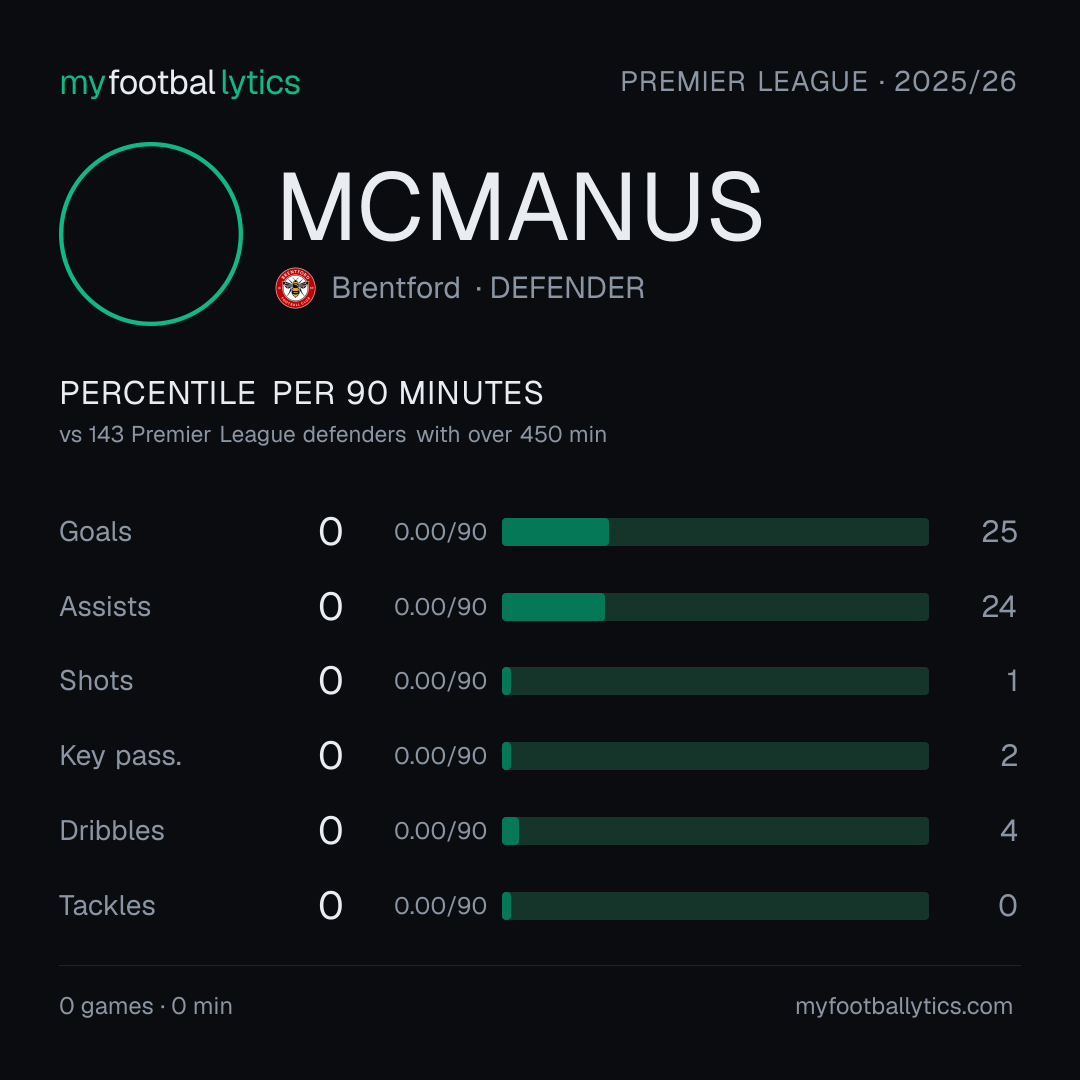Select the MCMANUS player name heading
The width and height of the screenshot is (1080, 1080).
(521, 206)
